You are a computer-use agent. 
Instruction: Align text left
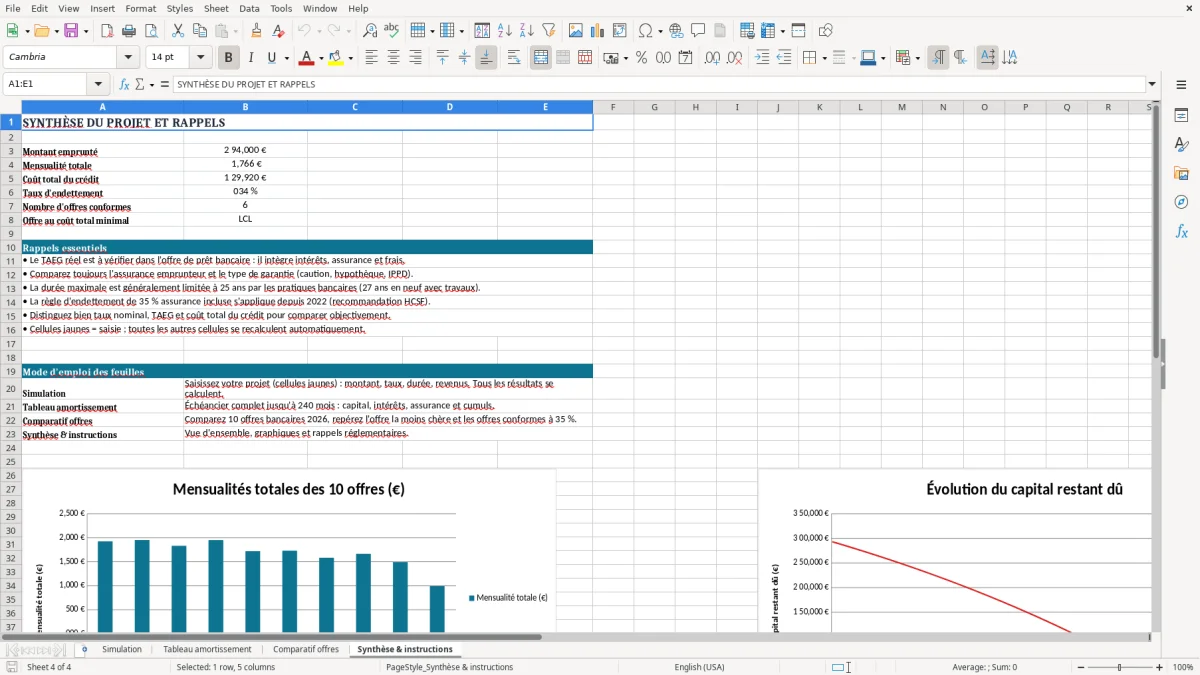click(372, 58)
